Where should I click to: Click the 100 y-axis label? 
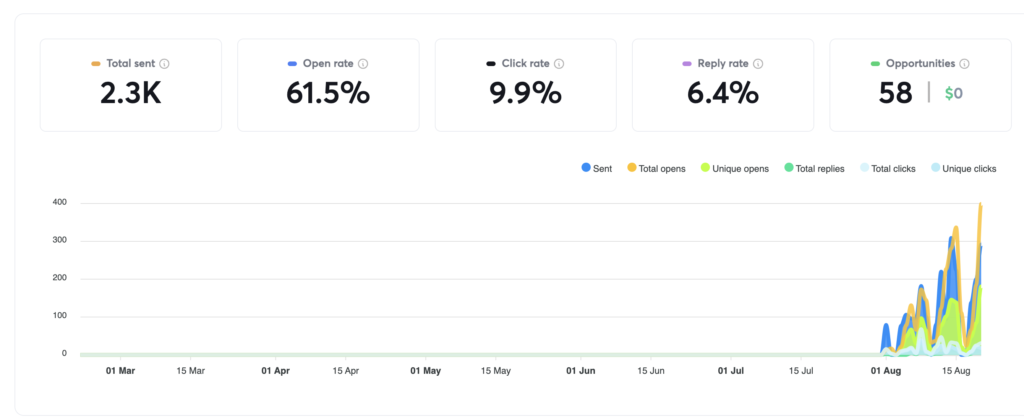point(60,317)
